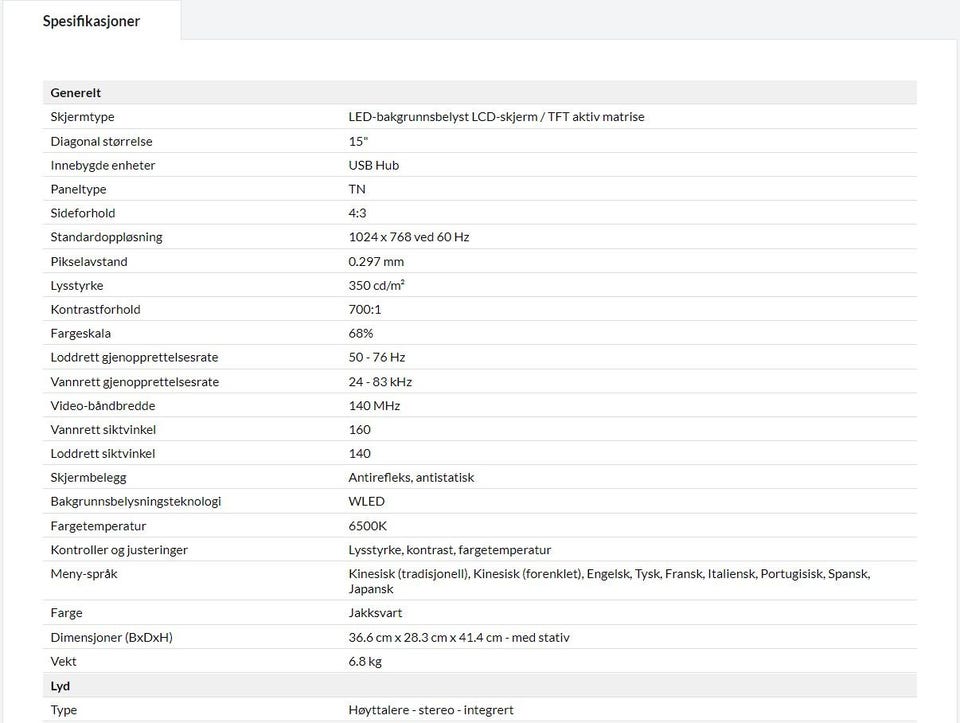This screenshot has height=723, width=960.
Task: Select the Diagonal størrelse label
Action: coord(101,141)
